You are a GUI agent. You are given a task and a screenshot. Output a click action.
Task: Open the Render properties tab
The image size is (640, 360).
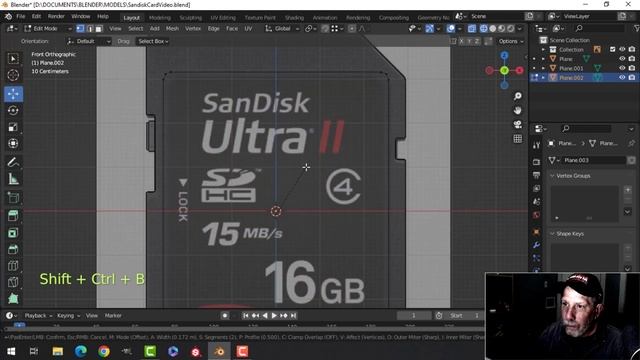(536, 162)
